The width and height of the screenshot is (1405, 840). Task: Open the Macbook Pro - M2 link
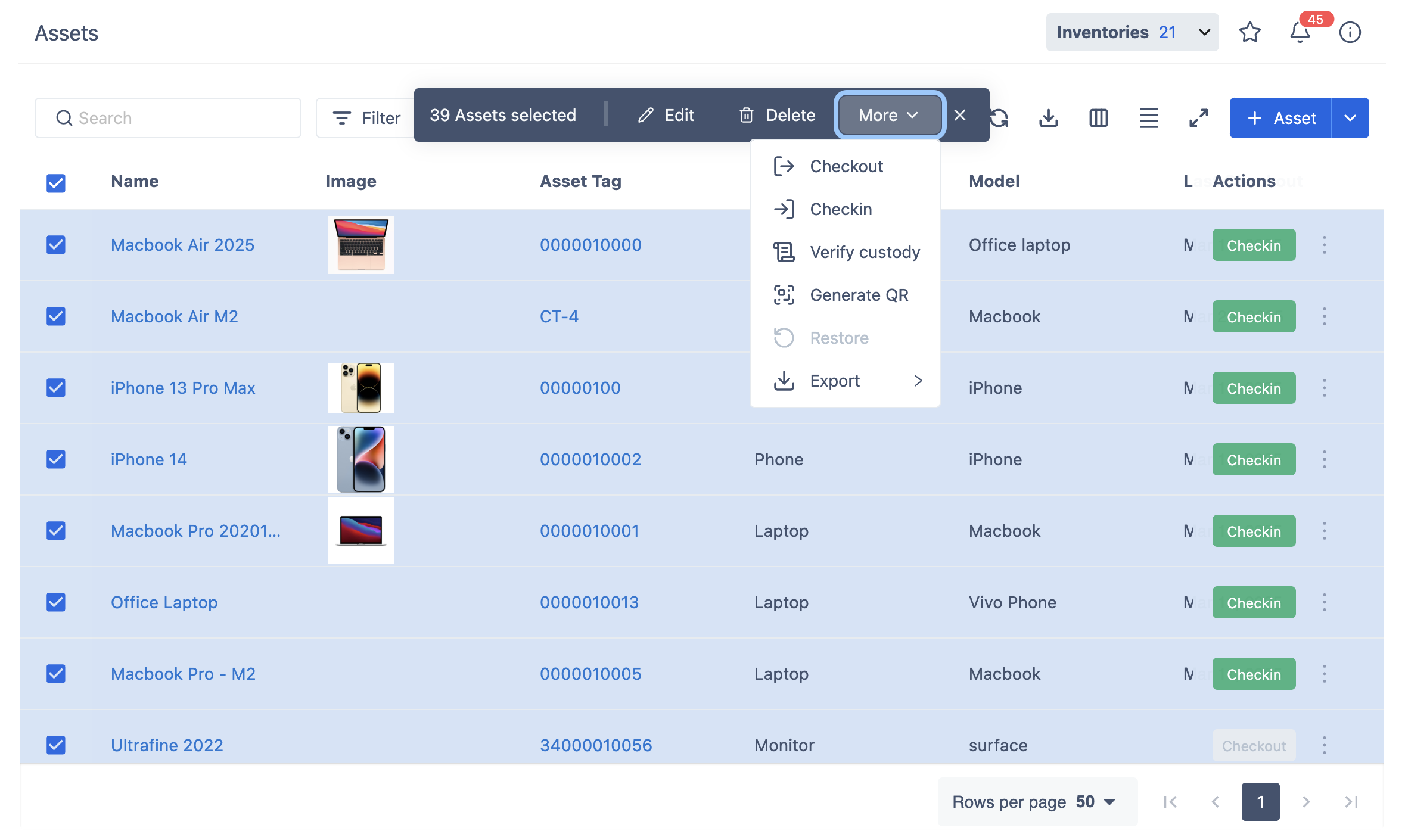click(183, 674)
